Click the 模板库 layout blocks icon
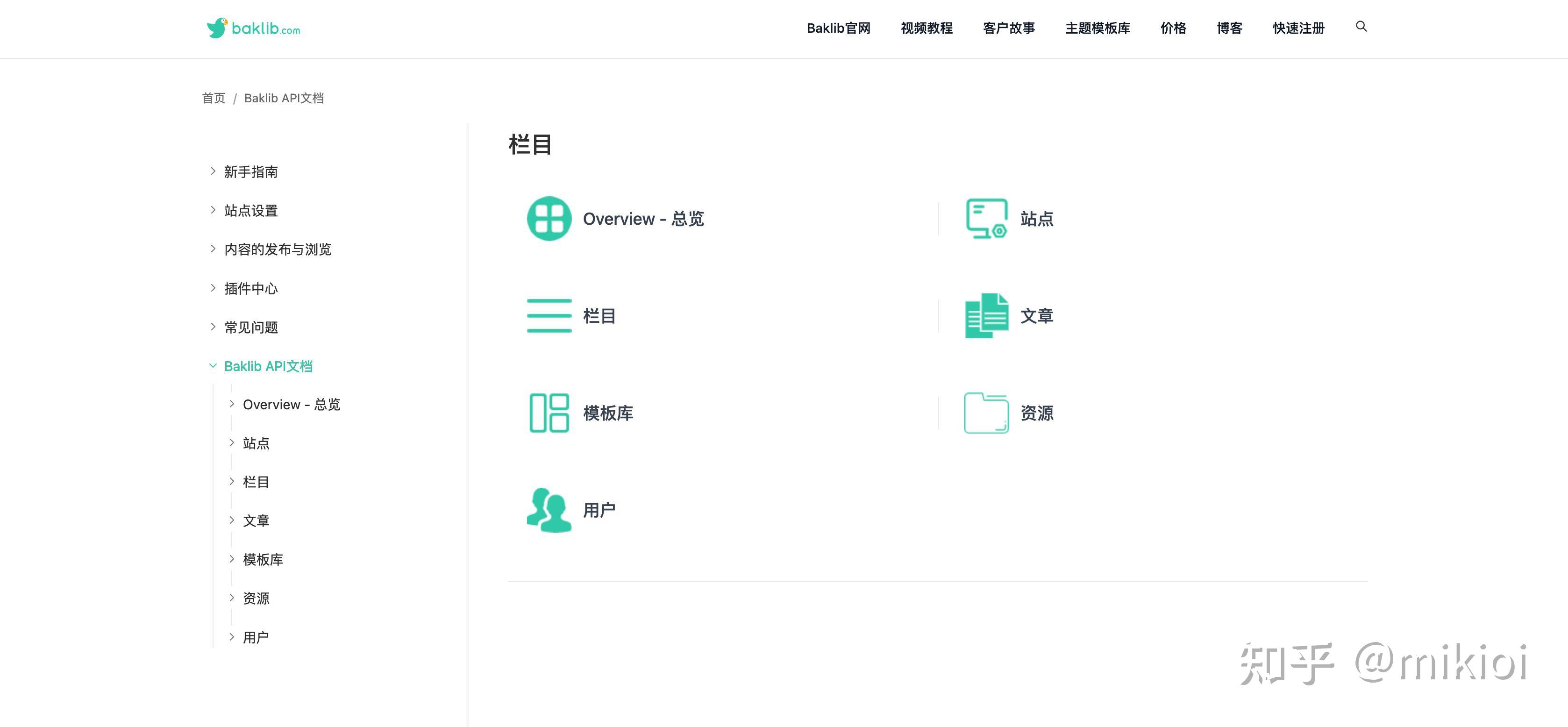Screen dimensions: 1568x727 click(549, 413)
